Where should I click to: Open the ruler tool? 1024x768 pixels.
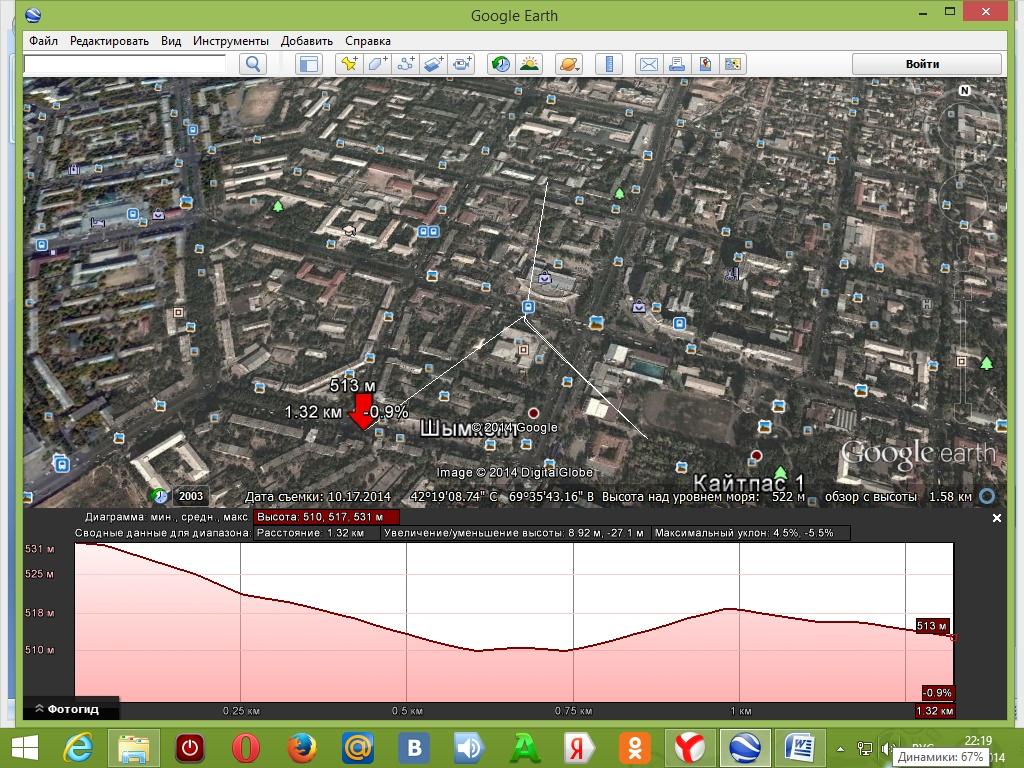(x=609, y=64)
